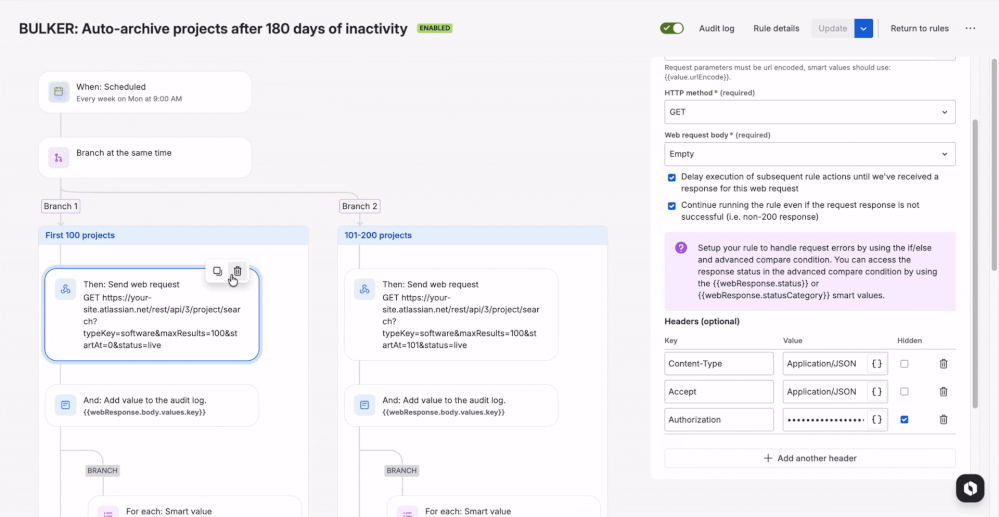This screenshot has width=999, height=517.
Task: Select the Branch 1 label
Action: 61,206
